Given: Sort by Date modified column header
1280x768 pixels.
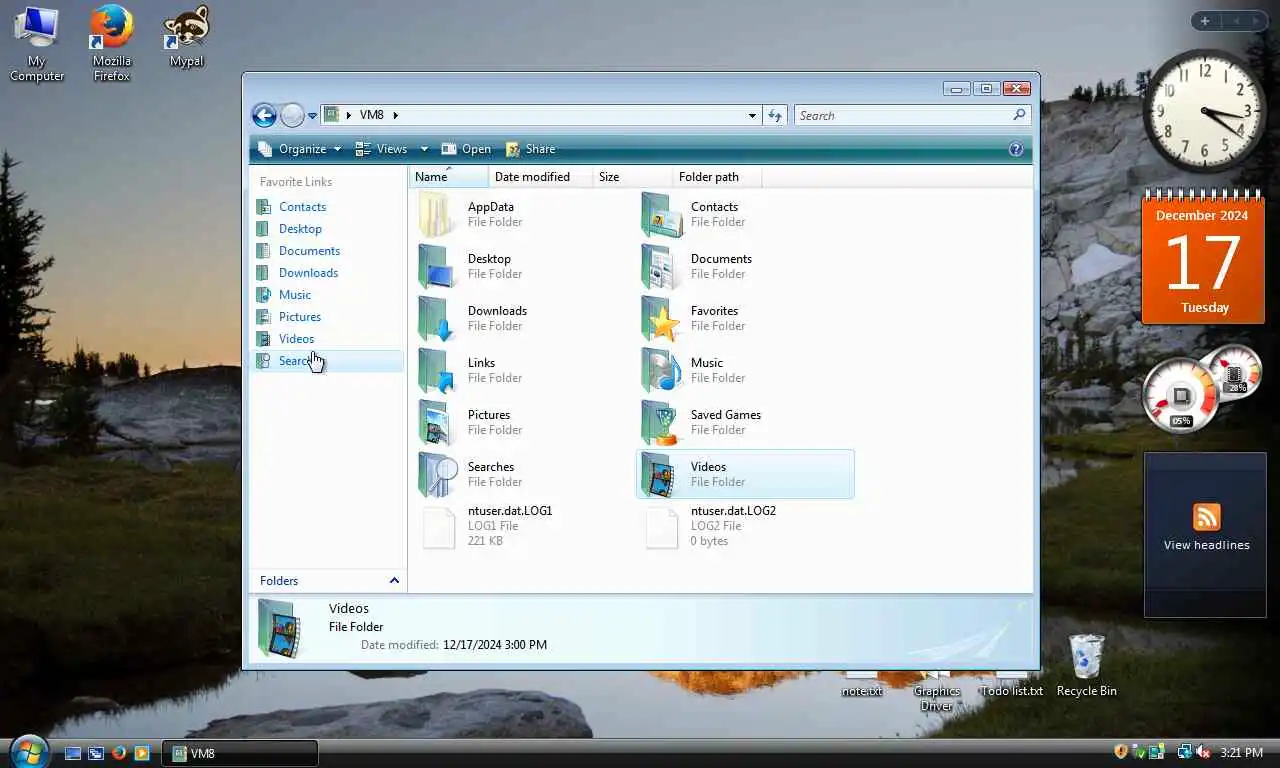Looking at the screenshot, I should [x=541, y=177].
